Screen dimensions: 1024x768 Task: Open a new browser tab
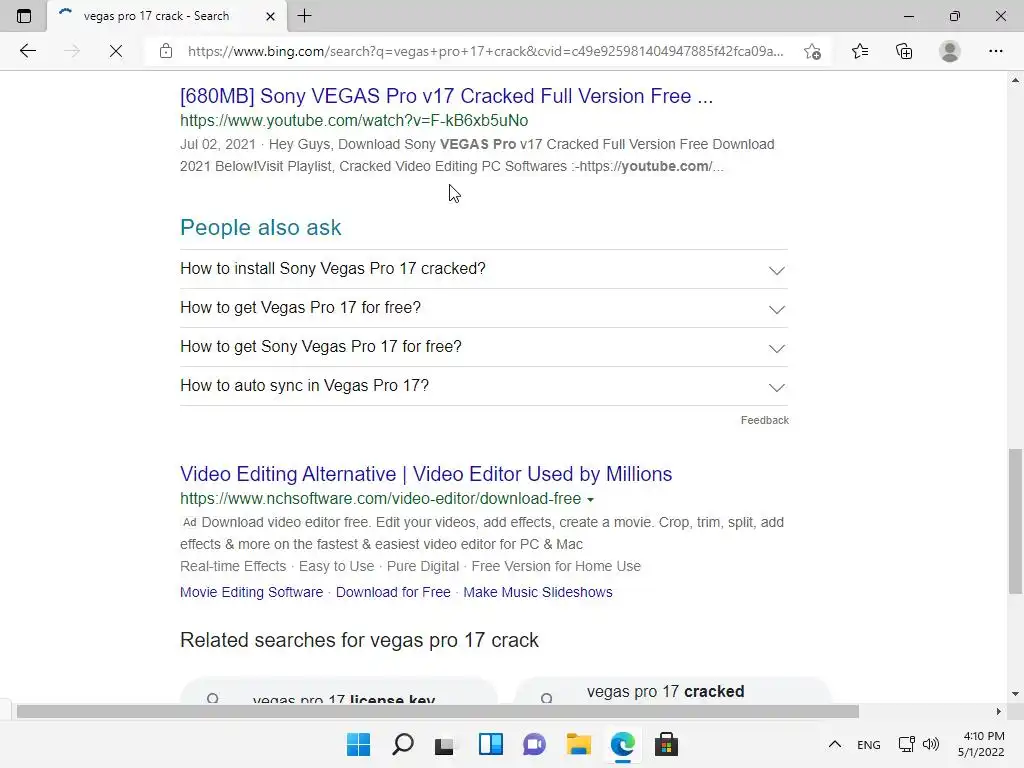(x=304, y=16)
